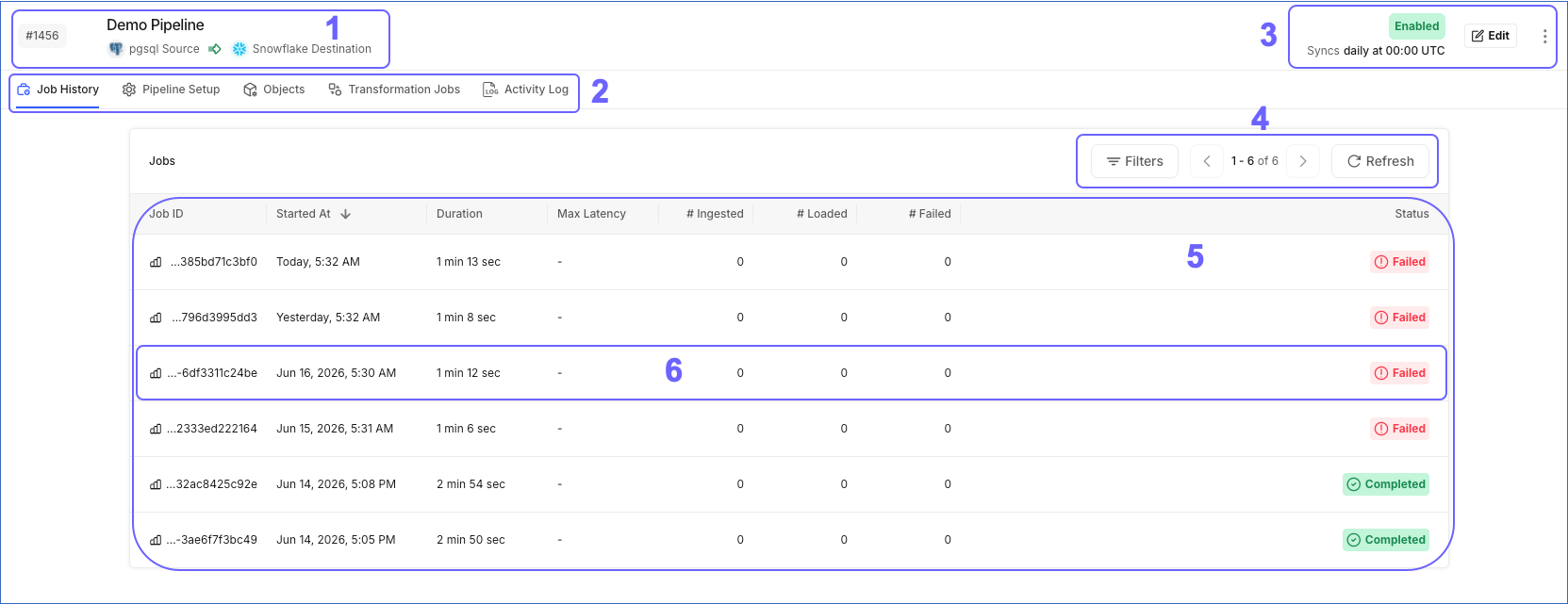
Task: Click the job icon for ...-3ae6f7f3bc49
Action: tap(156, 540)
